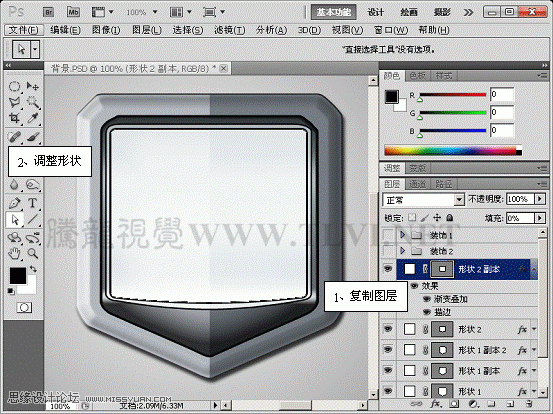Open the tool preset picker dropdown
The width and height of the screenshot is (553, 414).
pos(35,49)
